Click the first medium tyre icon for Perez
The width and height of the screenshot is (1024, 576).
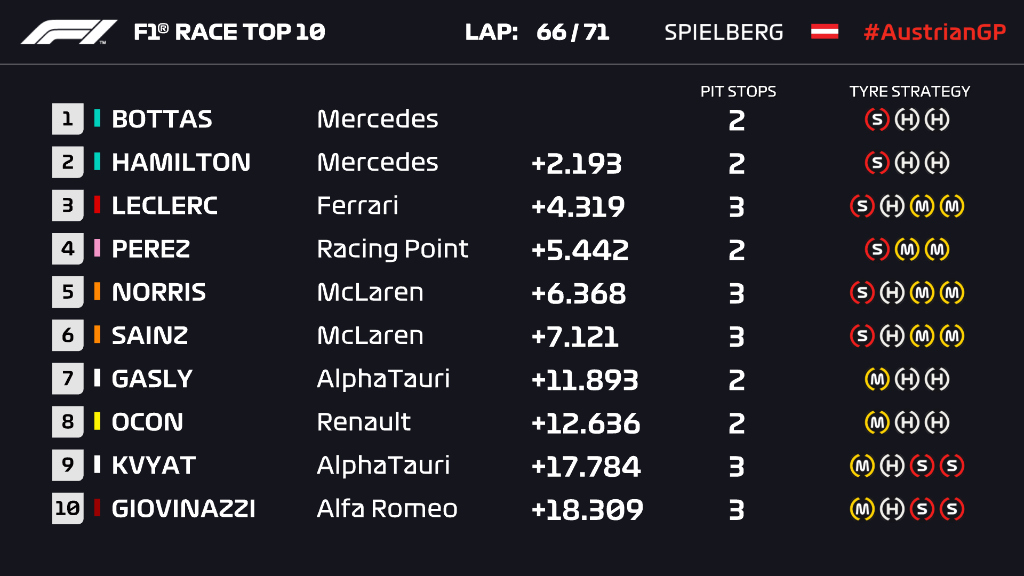tap(906, 249)
